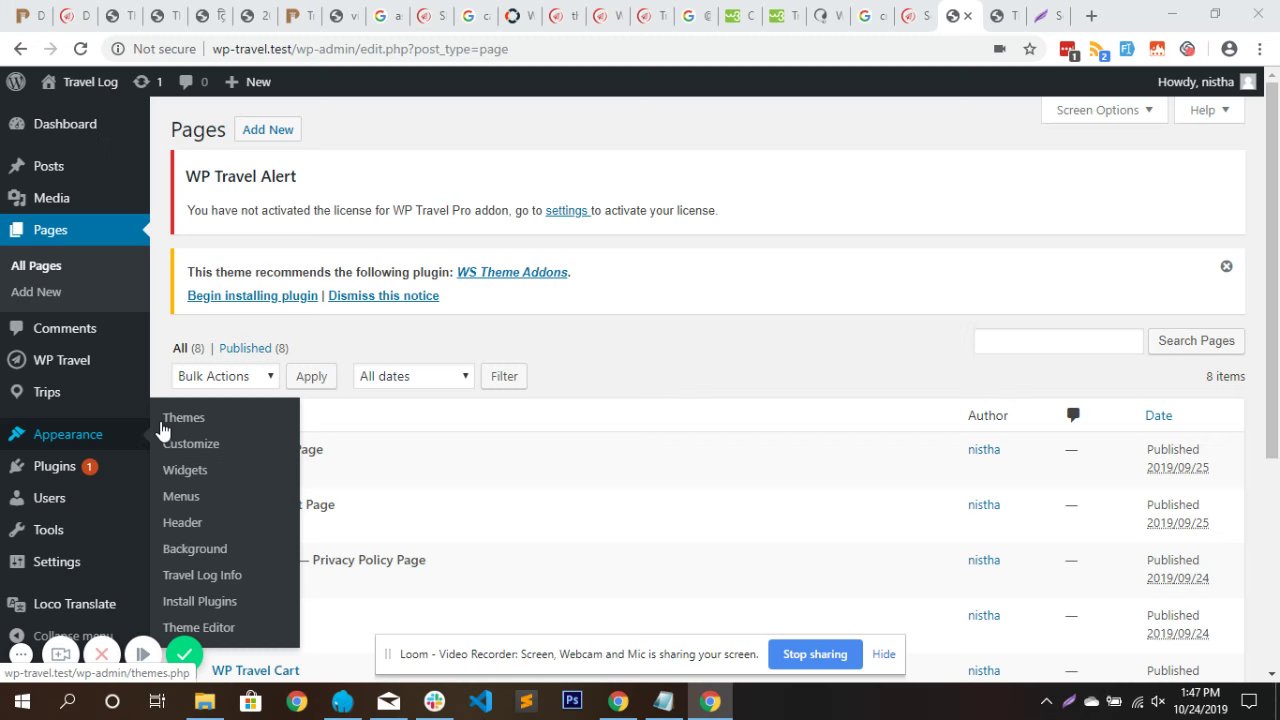Open Posts in the sidebar
The image size is (1280, 720).
[x=48, y=166]
